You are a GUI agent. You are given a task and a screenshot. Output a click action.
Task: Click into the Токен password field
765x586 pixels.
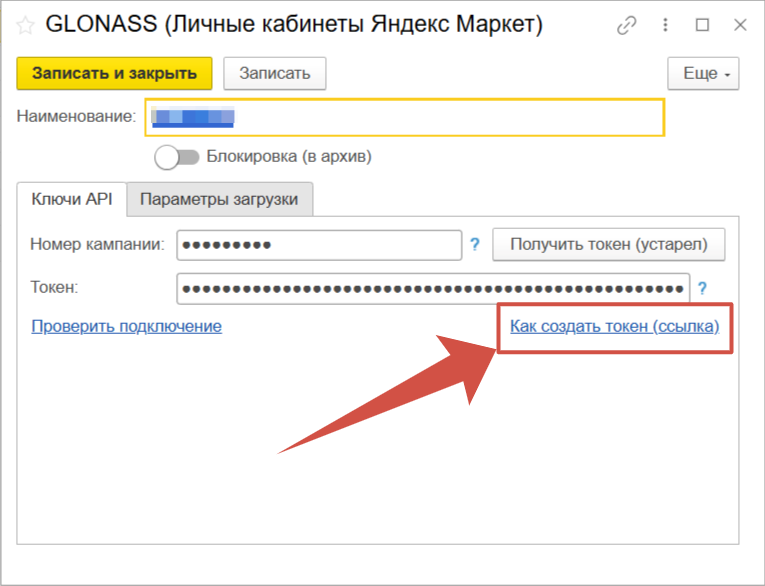(433, 289)
